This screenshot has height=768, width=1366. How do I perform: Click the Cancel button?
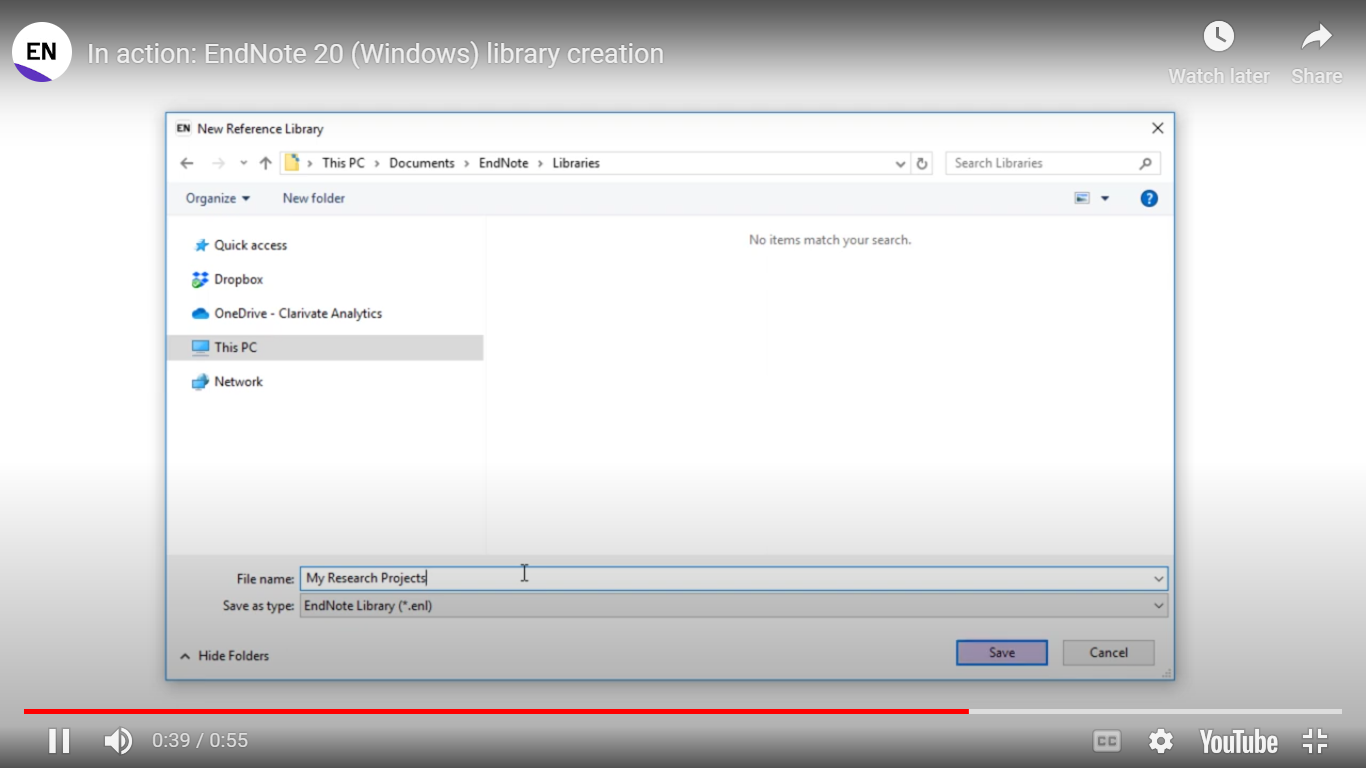click(x=1108, y=652)
